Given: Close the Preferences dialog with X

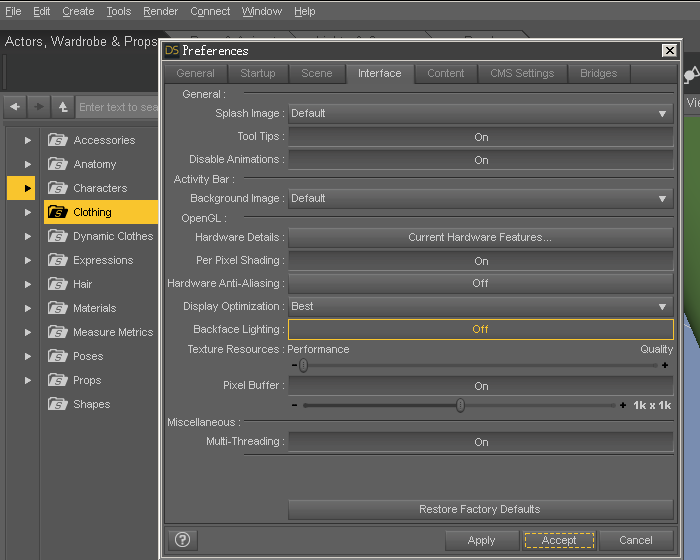Looking at the screenshot, I should [669, 50].
